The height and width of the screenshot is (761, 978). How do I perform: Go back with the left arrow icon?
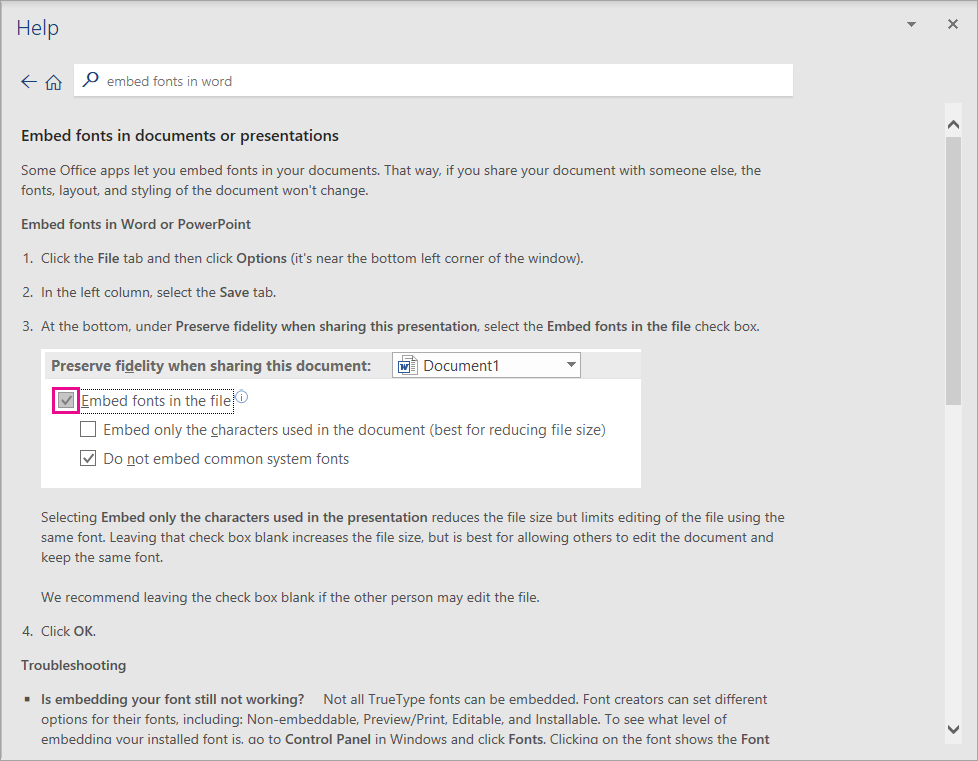[x=29, y=82]
